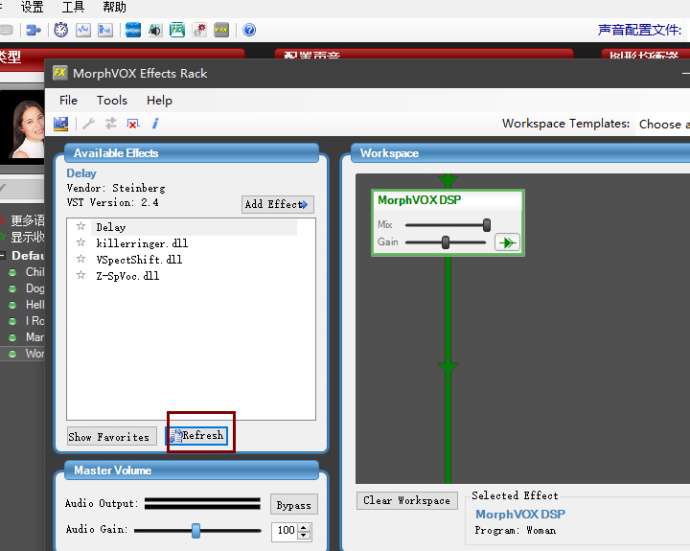Click the blue info icon in Effects Rack
The image size is (690, 551).
click(x=155, y=124)
